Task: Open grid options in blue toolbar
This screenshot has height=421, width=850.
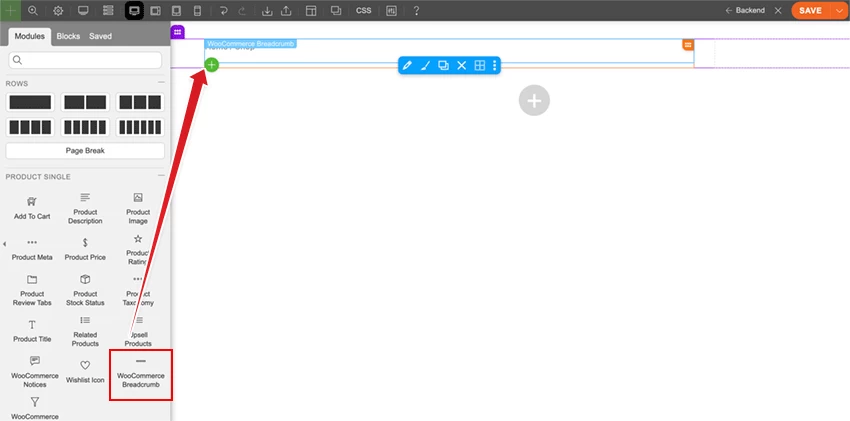Action: pos(480,66)
